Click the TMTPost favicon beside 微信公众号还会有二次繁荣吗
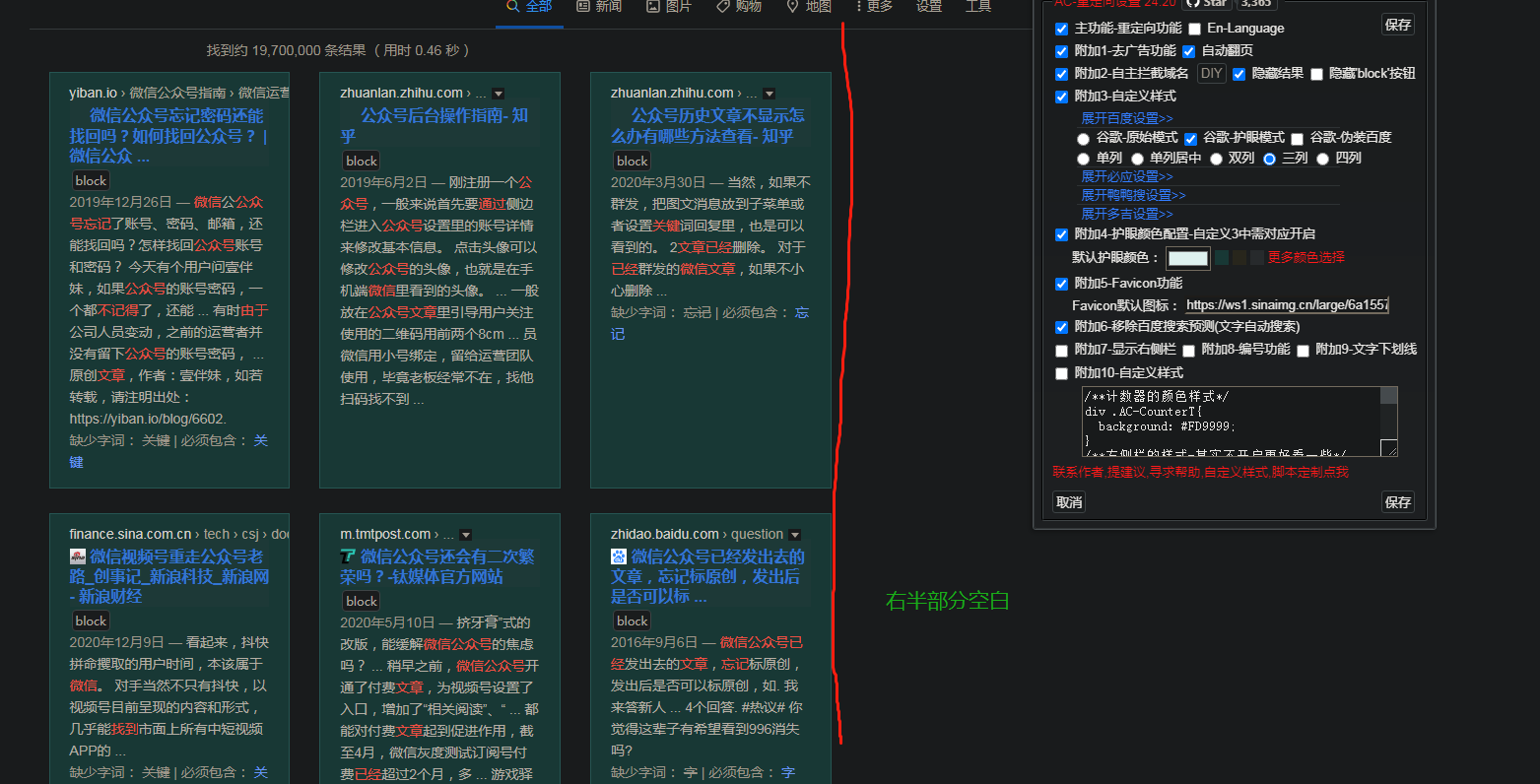The width and height of the screenshot is (1540, 784). [348, 556]
